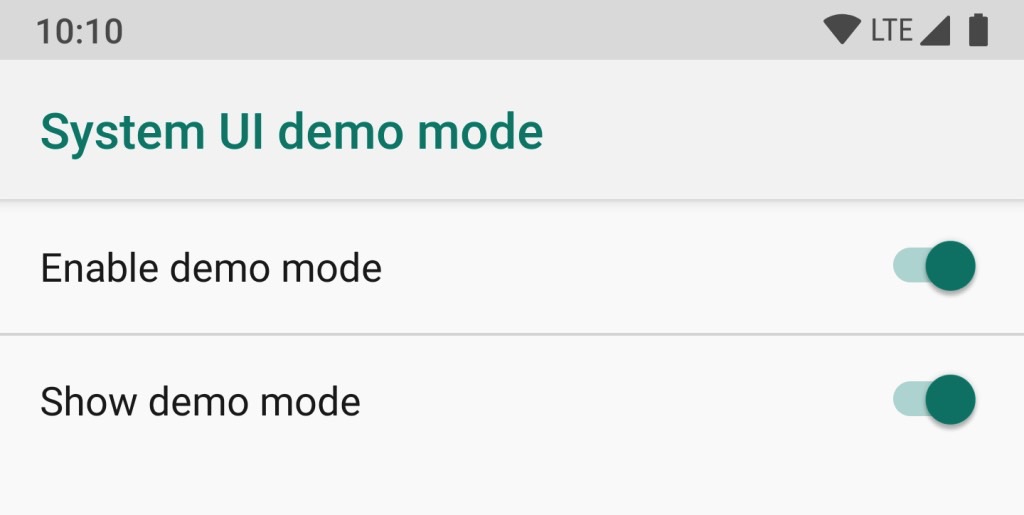Tap dark green knob of Show demo mode switch
Screen dimensions: 1024x515
(950, 399)
